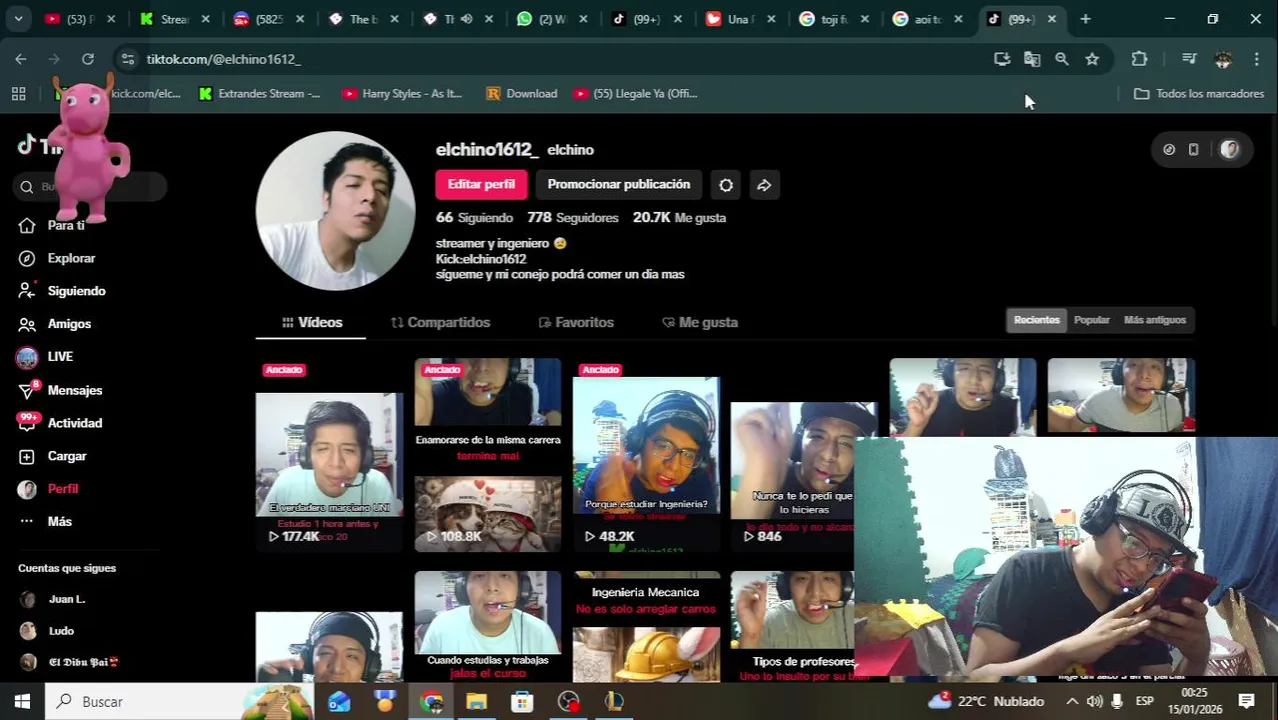Open Chrome profile avatar
The height and width of the screenshot is (720, 1278).
coord(1223,59)
